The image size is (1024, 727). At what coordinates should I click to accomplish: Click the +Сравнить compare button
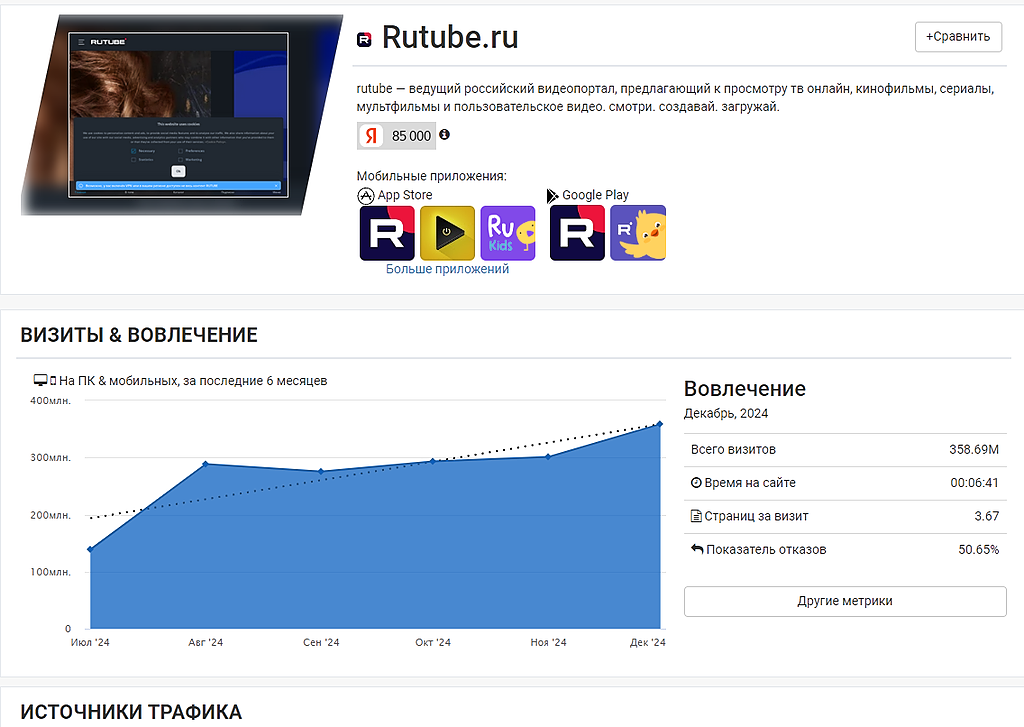click(x=958, y=37)
